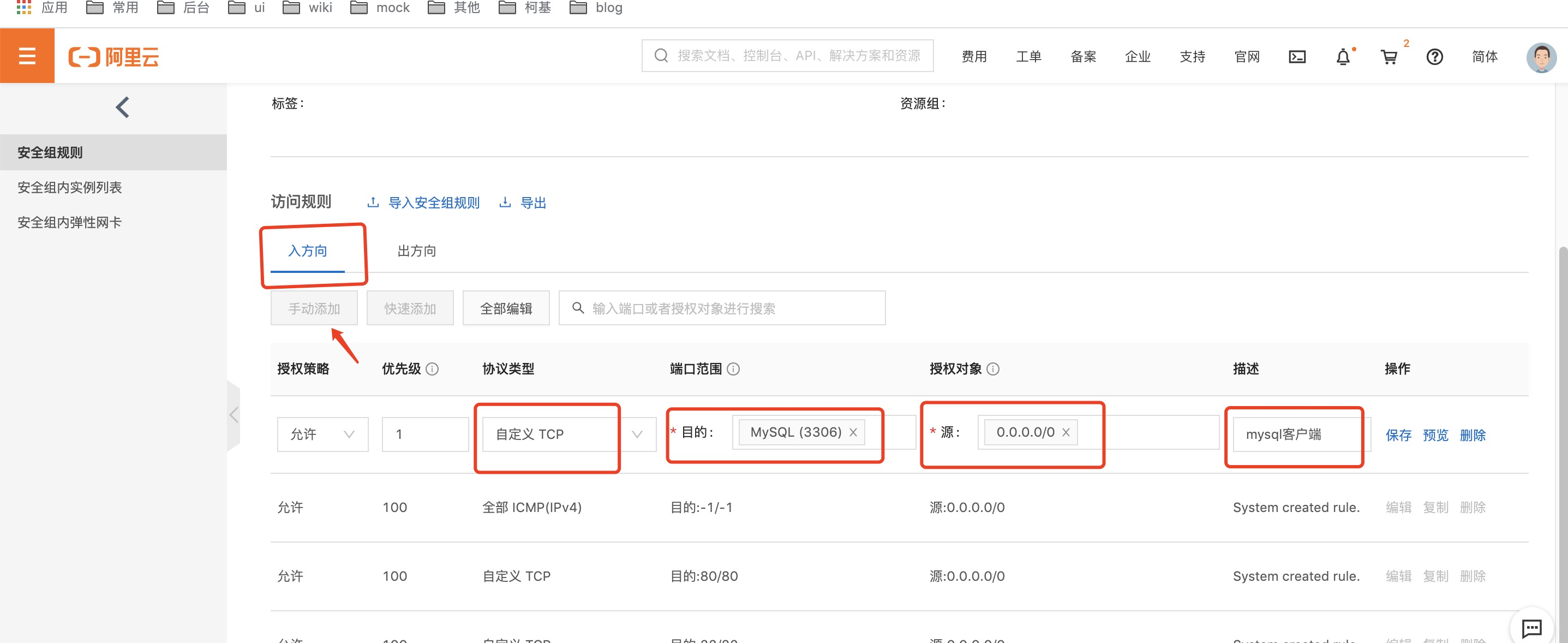Switch to the 出方向 tab
This screenshot has height=643, width=1568.
[x=416, y=251]
